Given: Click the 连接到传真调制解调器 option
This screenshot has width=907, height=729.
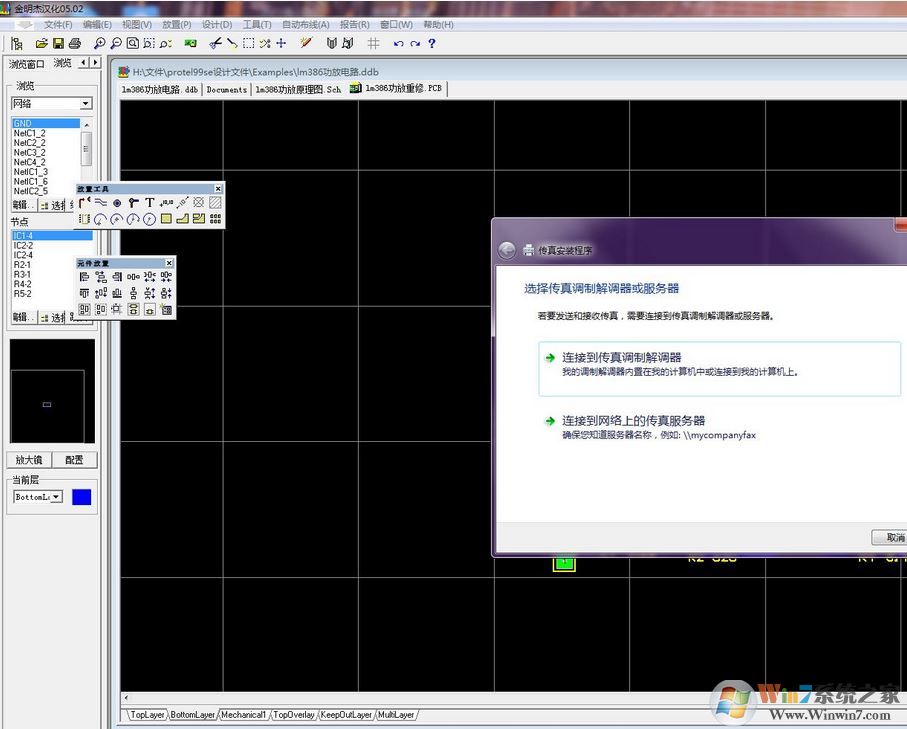Looking at the screenshot, I should click(x=621, y=357).
